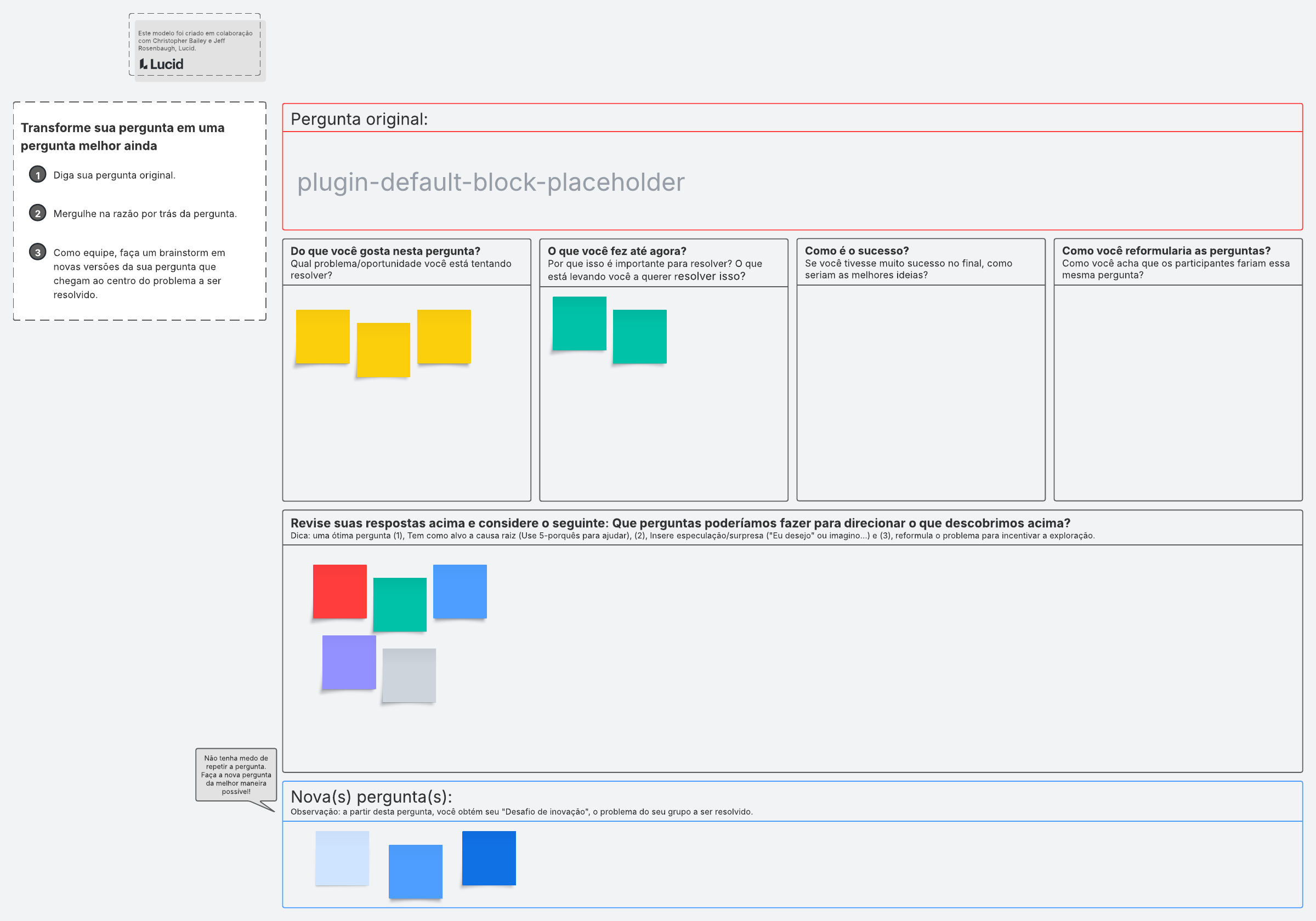
Task: Click the 'Pergunta original:' heading
Action: [x=359, y=119]
